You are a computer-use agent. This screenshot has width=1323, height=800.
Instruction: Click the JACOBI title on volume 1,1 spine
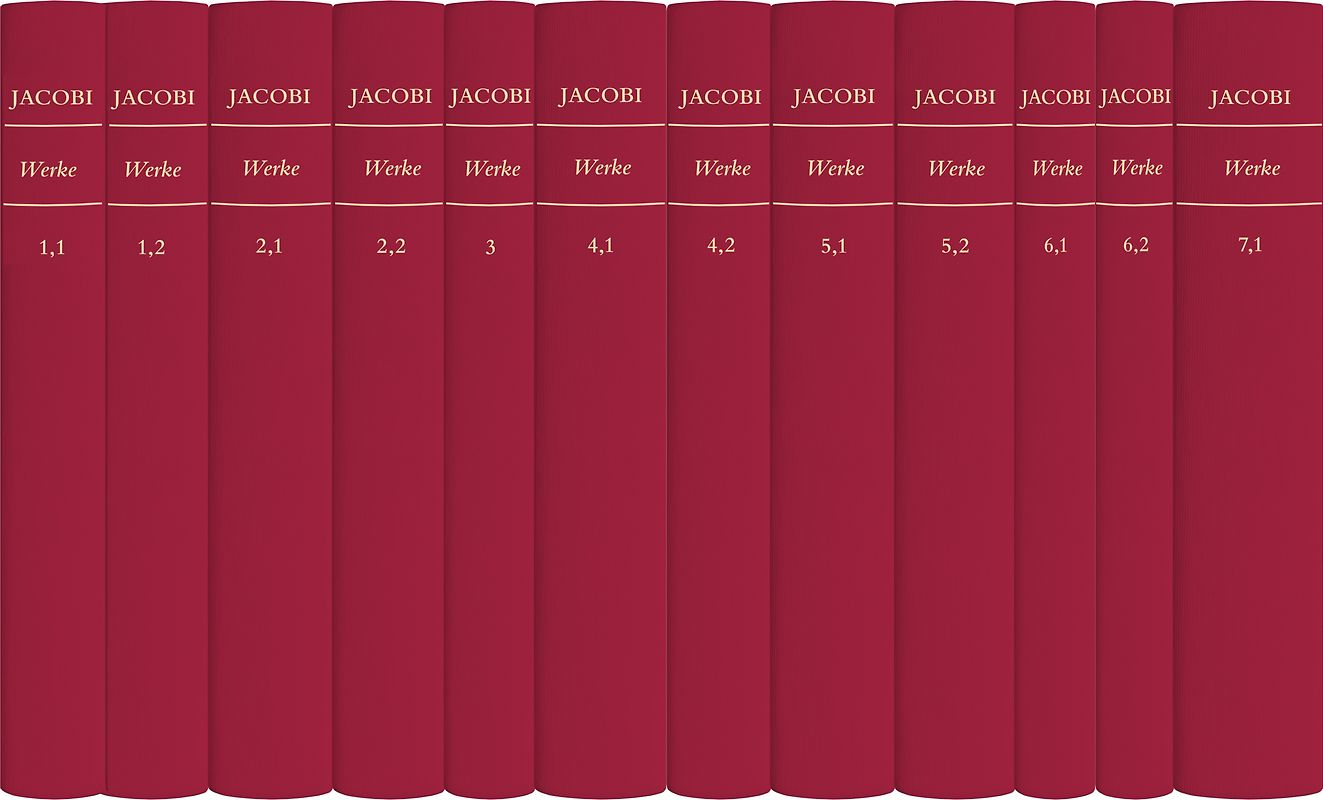[x=52, y=98]
